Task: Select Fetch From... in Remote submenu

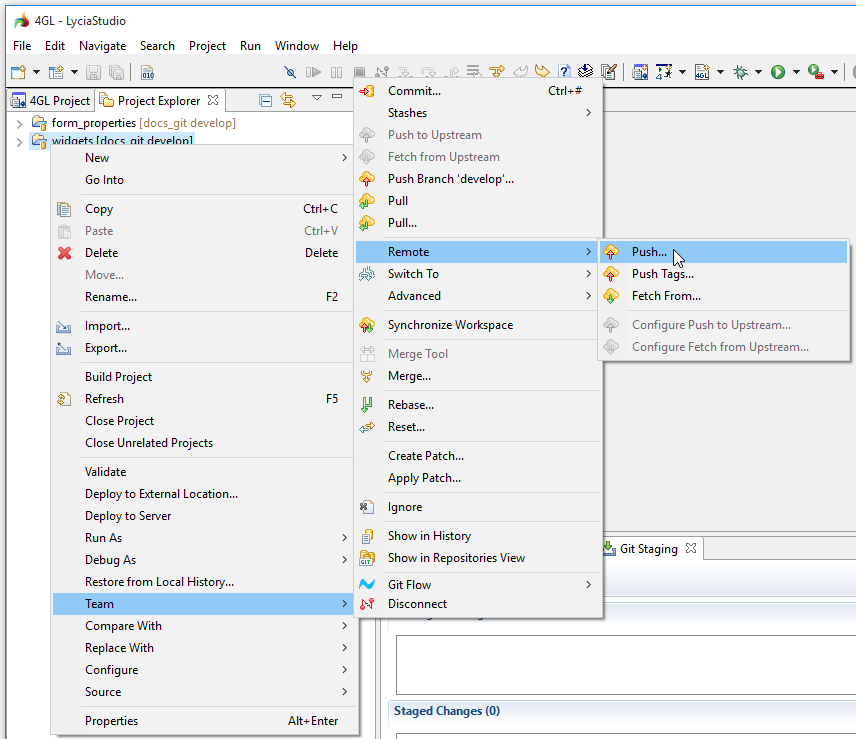Action: click(666, 296)
